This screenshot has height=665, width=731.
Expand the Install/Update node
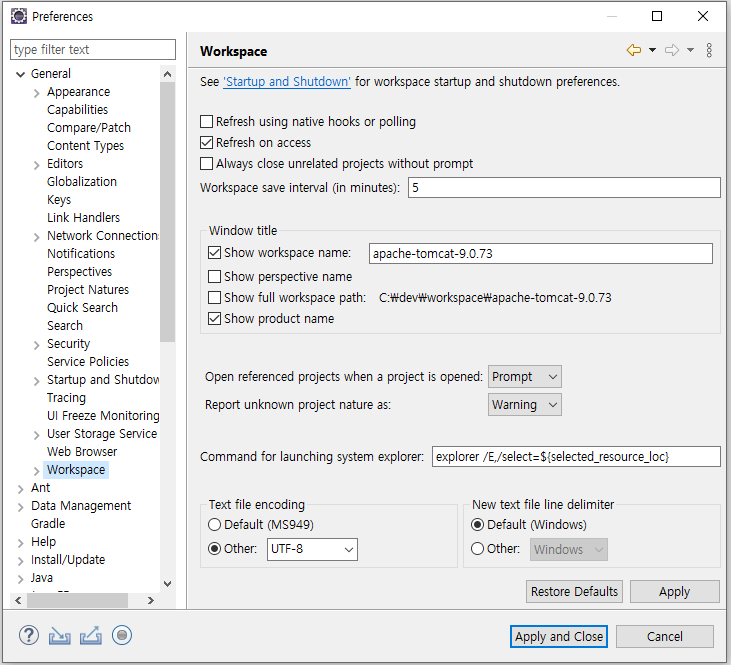(20, 561)
